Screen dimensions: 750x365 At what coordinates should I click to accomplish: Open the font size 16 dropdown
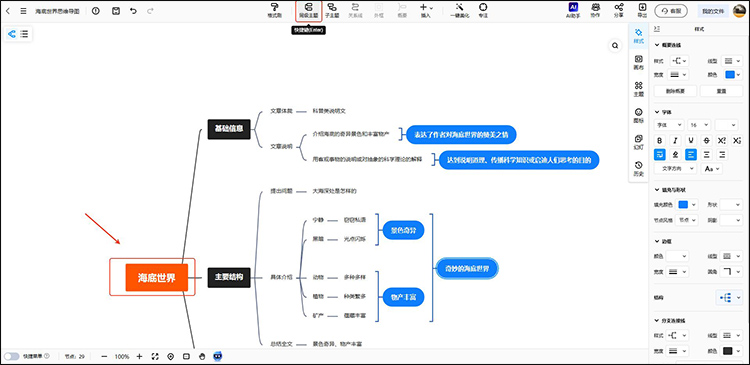pos(699,125)
